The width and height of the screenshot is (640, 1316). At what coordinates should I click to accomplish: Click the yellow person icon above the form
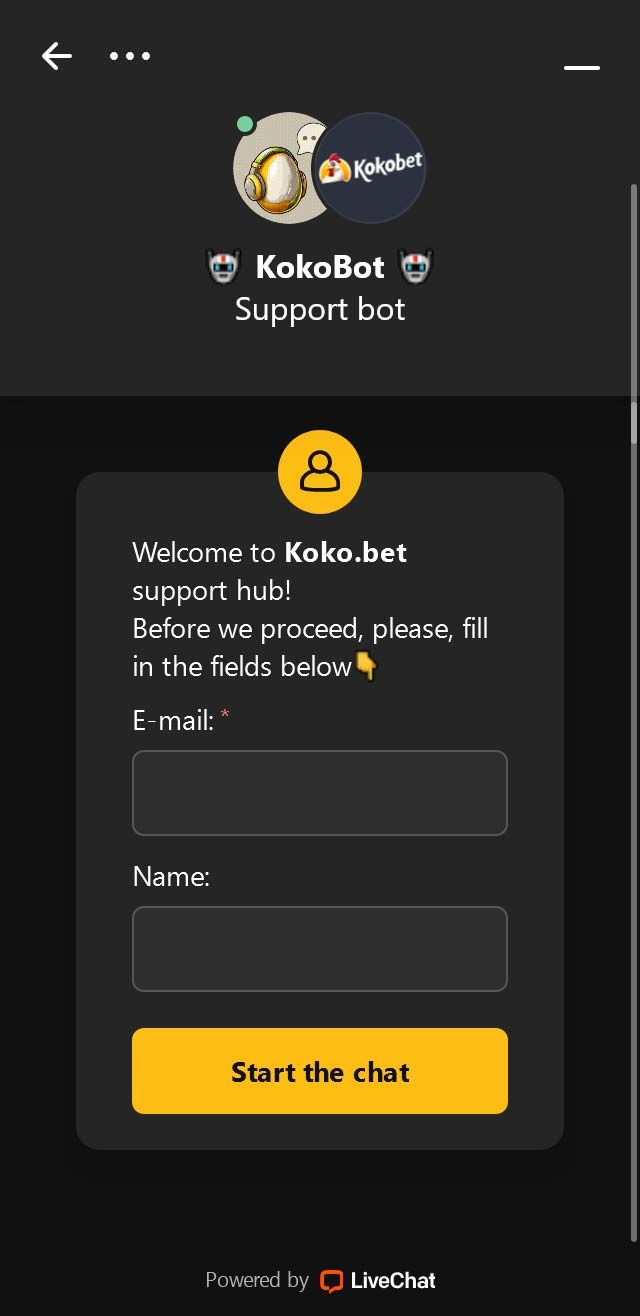point(320,472)
